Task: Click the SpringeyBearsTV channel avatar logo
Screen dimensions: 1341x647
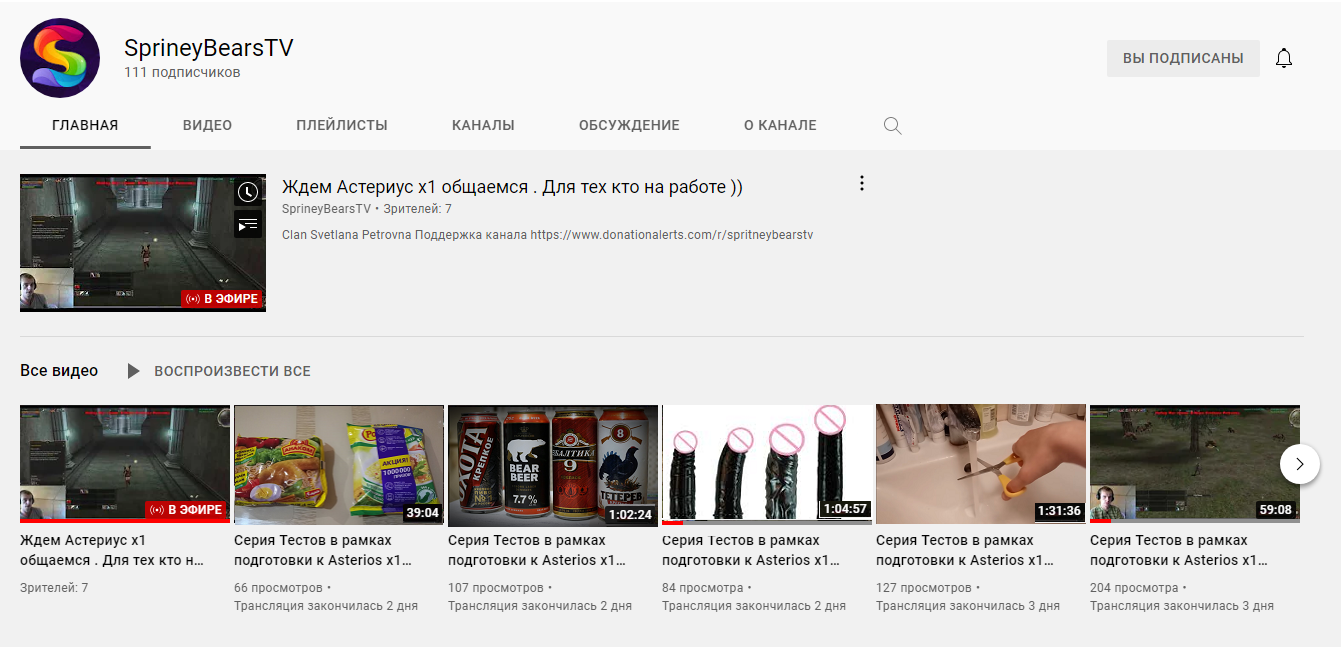Action: pos(60,58)
